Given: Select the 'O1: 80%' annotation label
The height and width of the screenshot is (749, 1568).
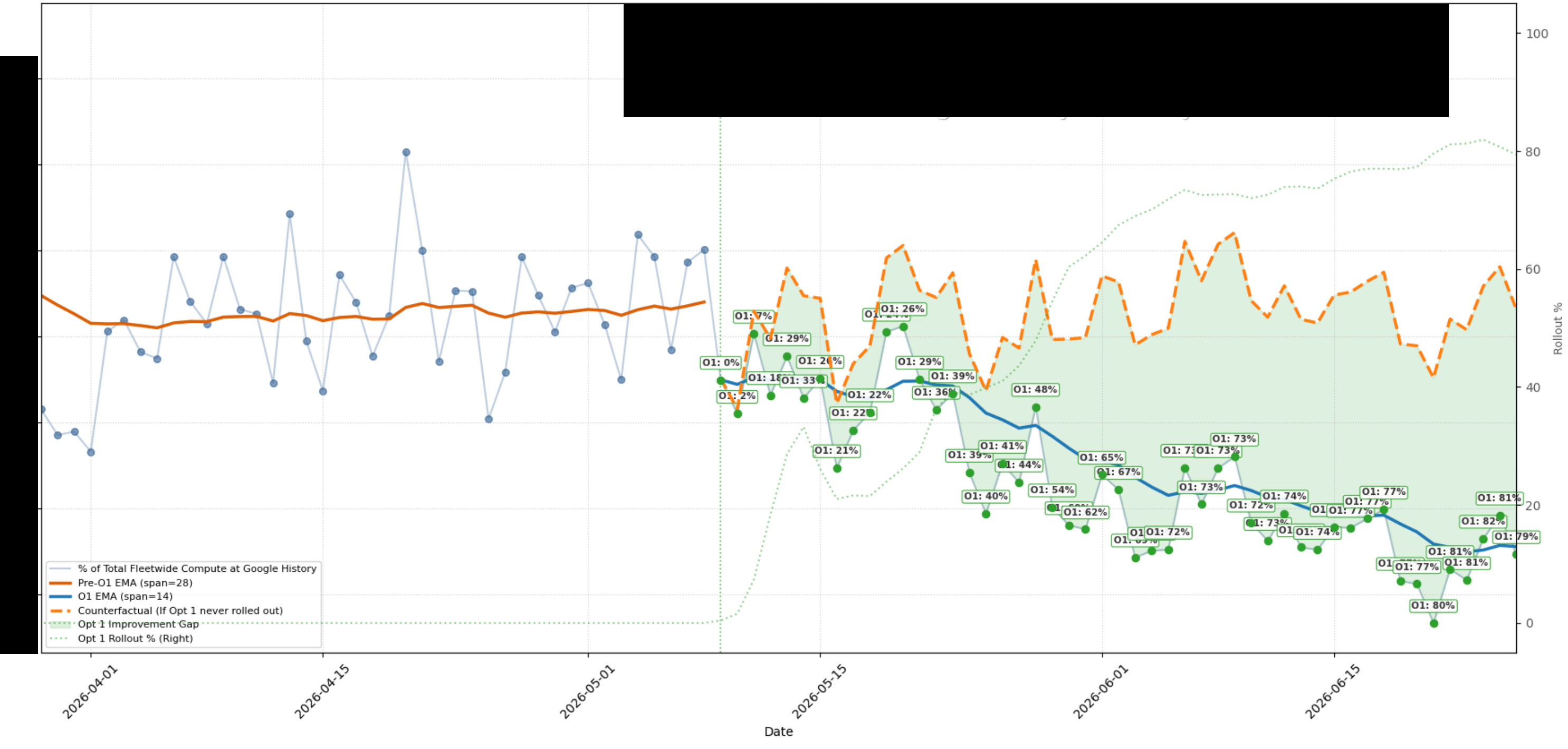Looking at the screenshot, I should coord(1433,606).
